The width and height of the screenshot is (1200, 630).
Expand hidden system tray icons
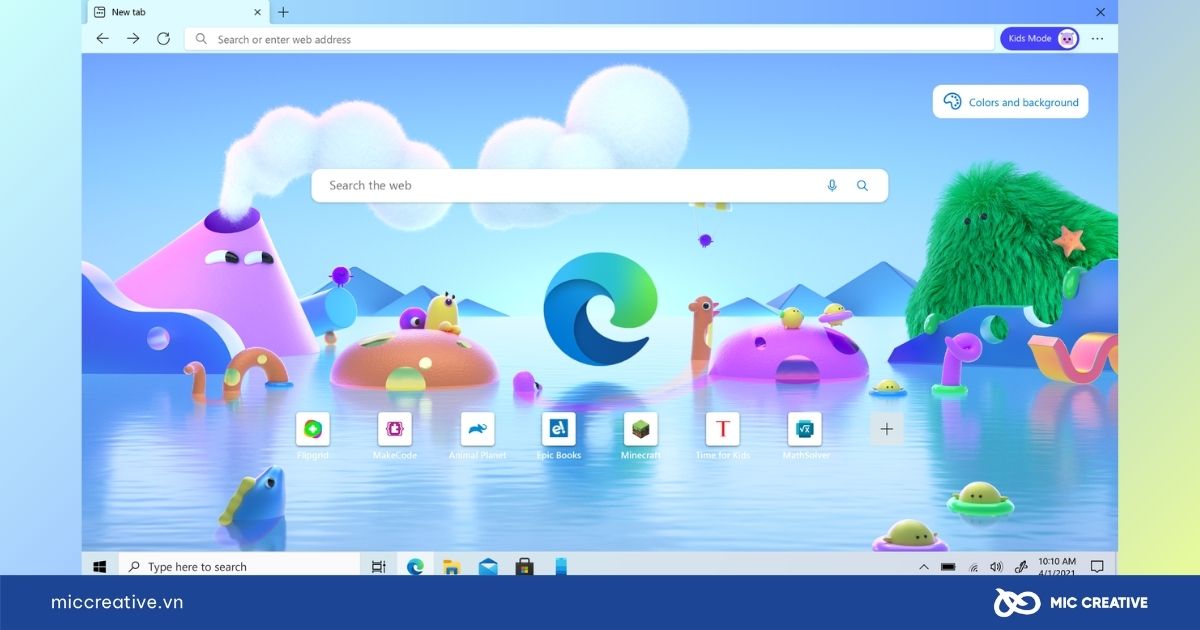(x=922, y=565)
